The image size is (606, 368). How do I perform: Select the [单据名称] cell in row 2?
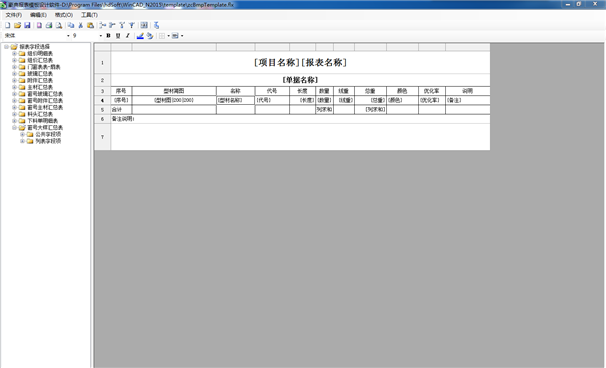click(300, 80)
